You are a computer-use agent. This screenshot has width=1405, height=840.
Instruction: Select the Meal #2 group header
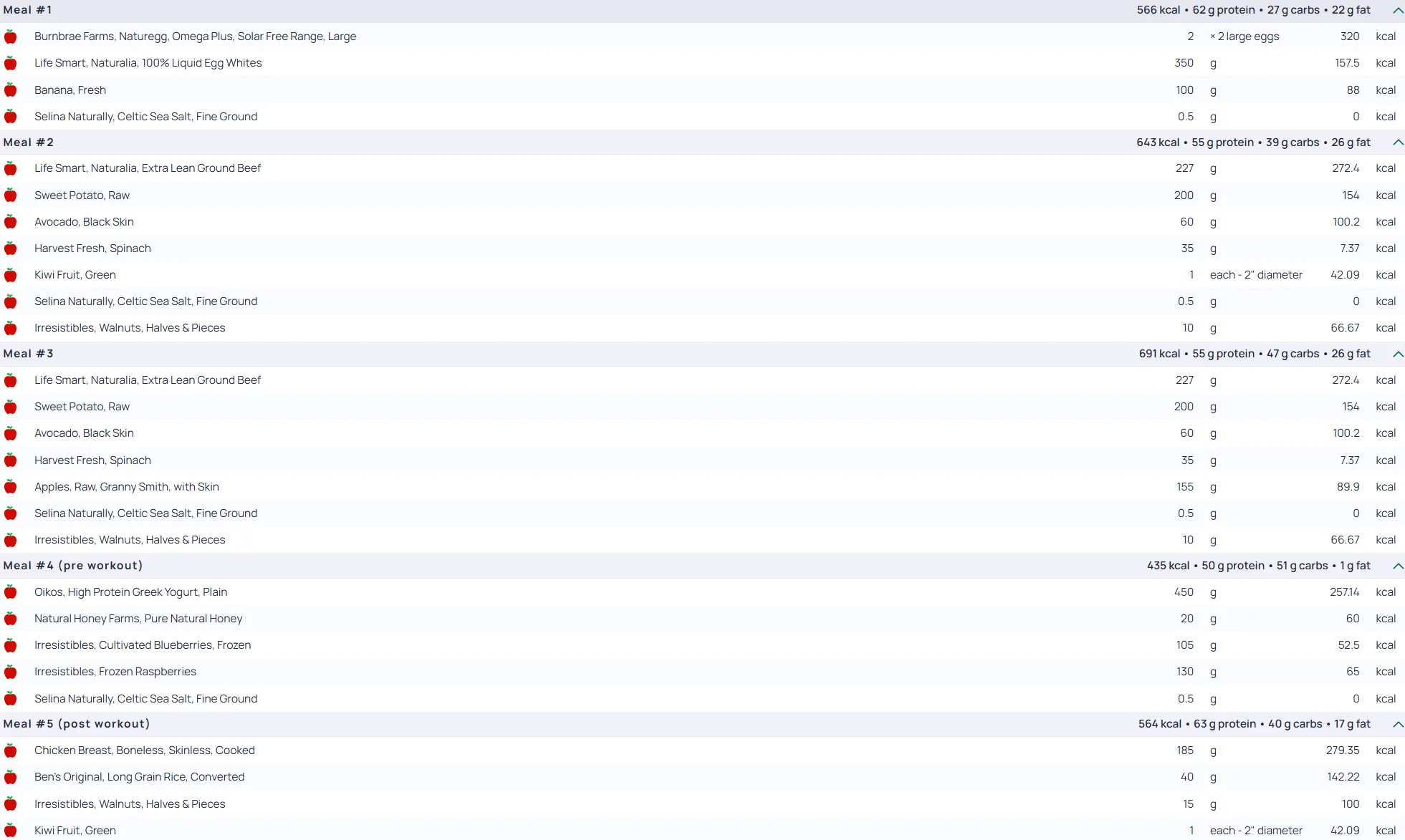(702, 143)
